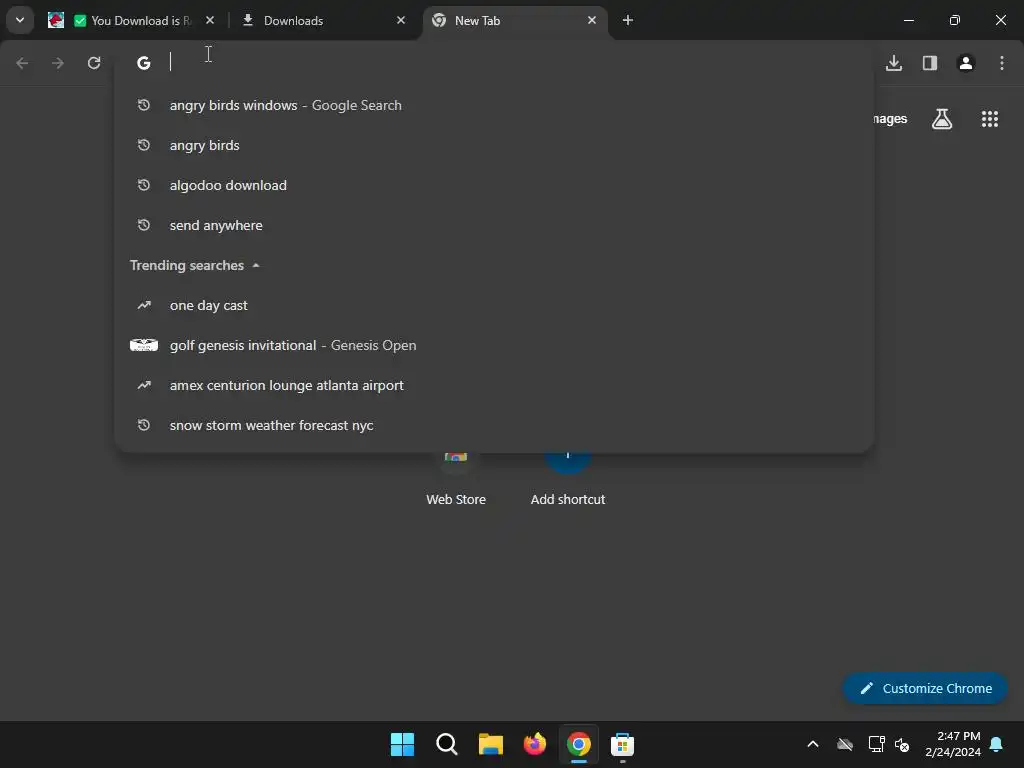Open a new tab with the plus button
Image resolution: width=1024 pixels, height=768 pixels.
pos(628,20)
